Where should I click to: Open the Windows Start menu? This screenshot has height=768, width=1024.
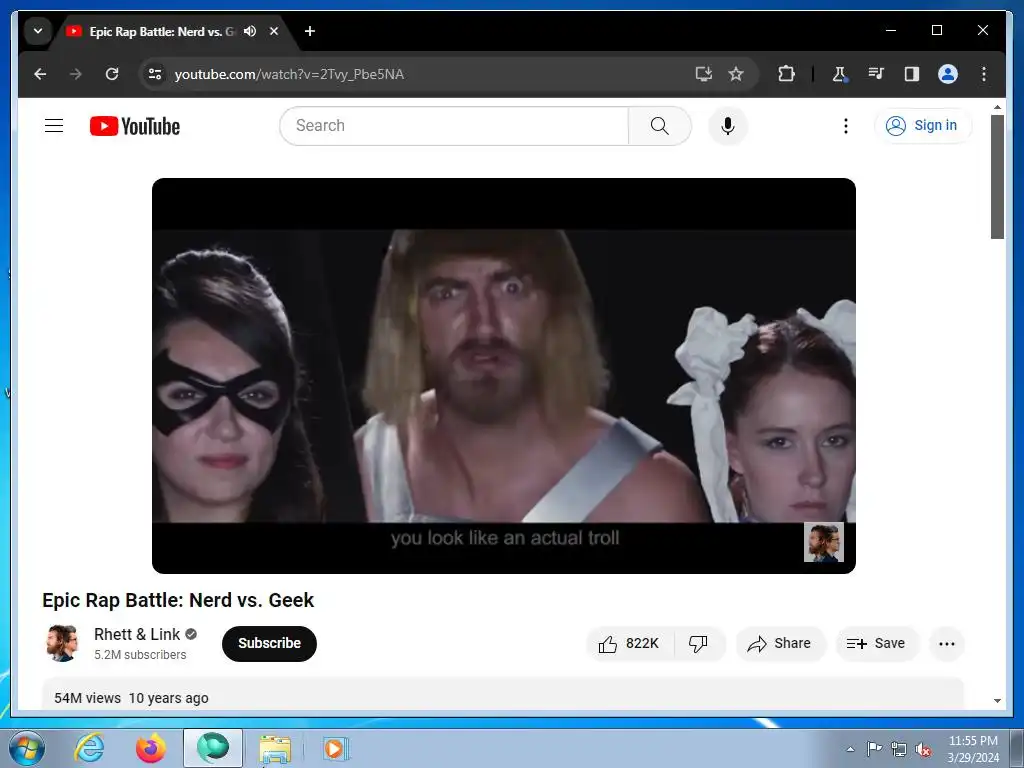(27, 748)
